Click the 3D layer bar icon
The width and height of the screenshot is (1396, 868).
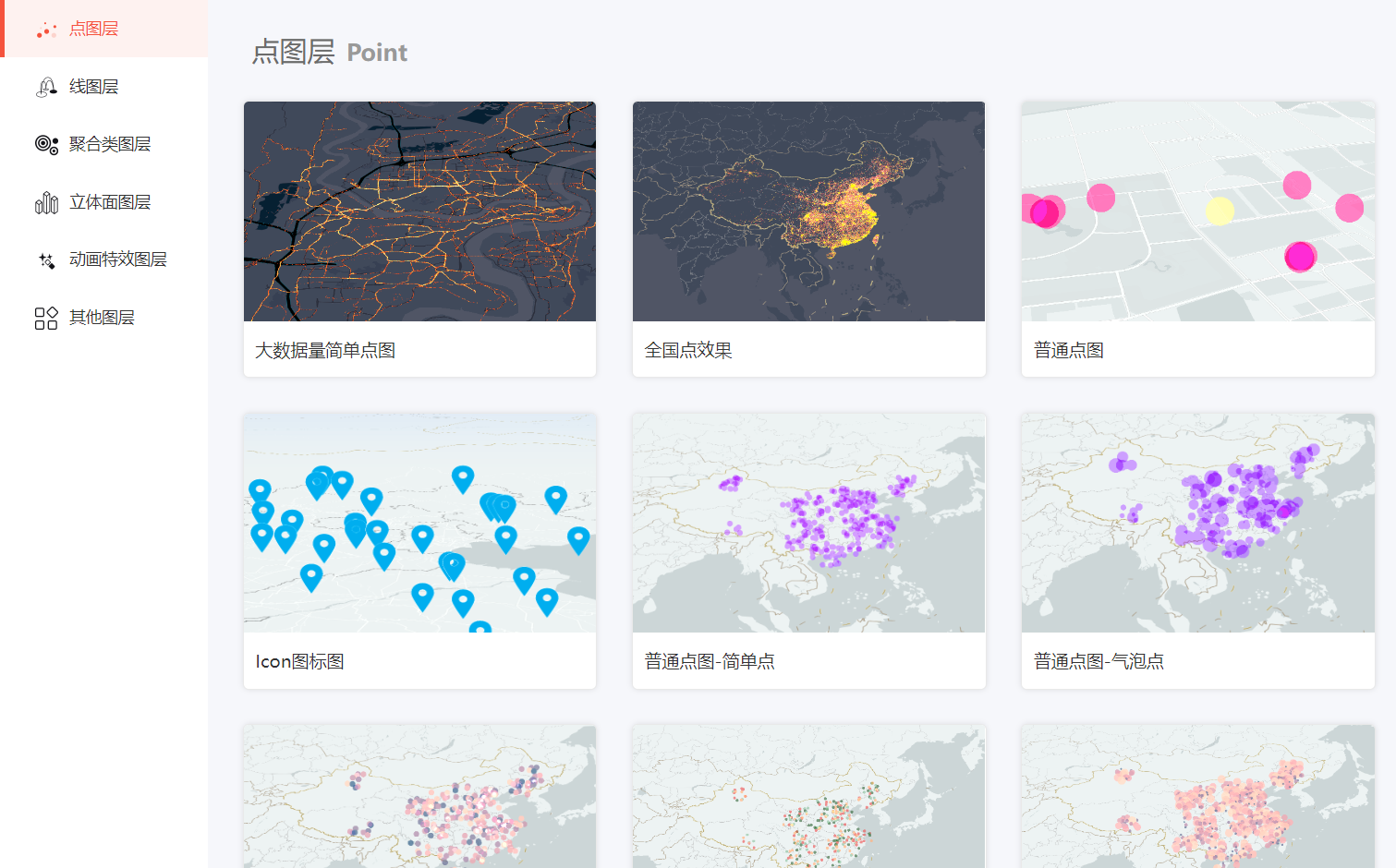[x=46, y=202]
